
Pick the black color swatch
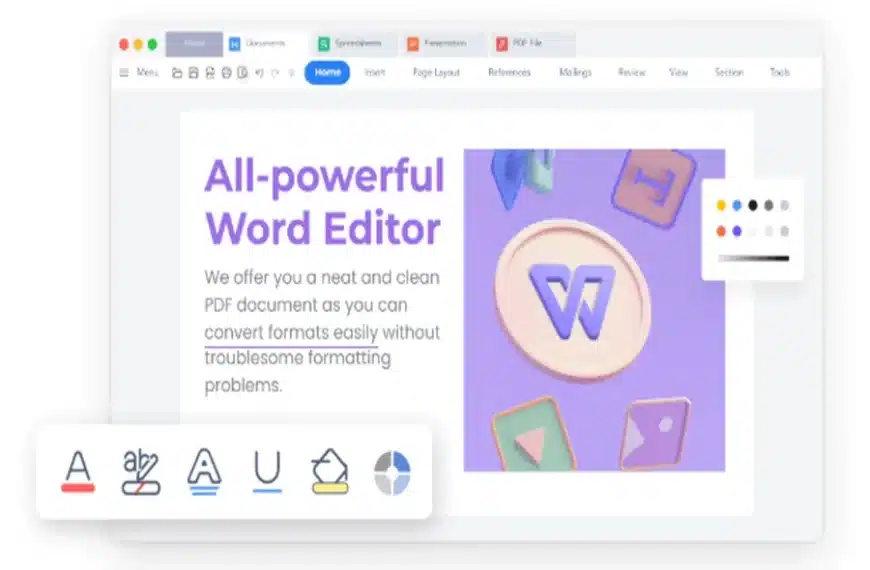coord(753,205)
